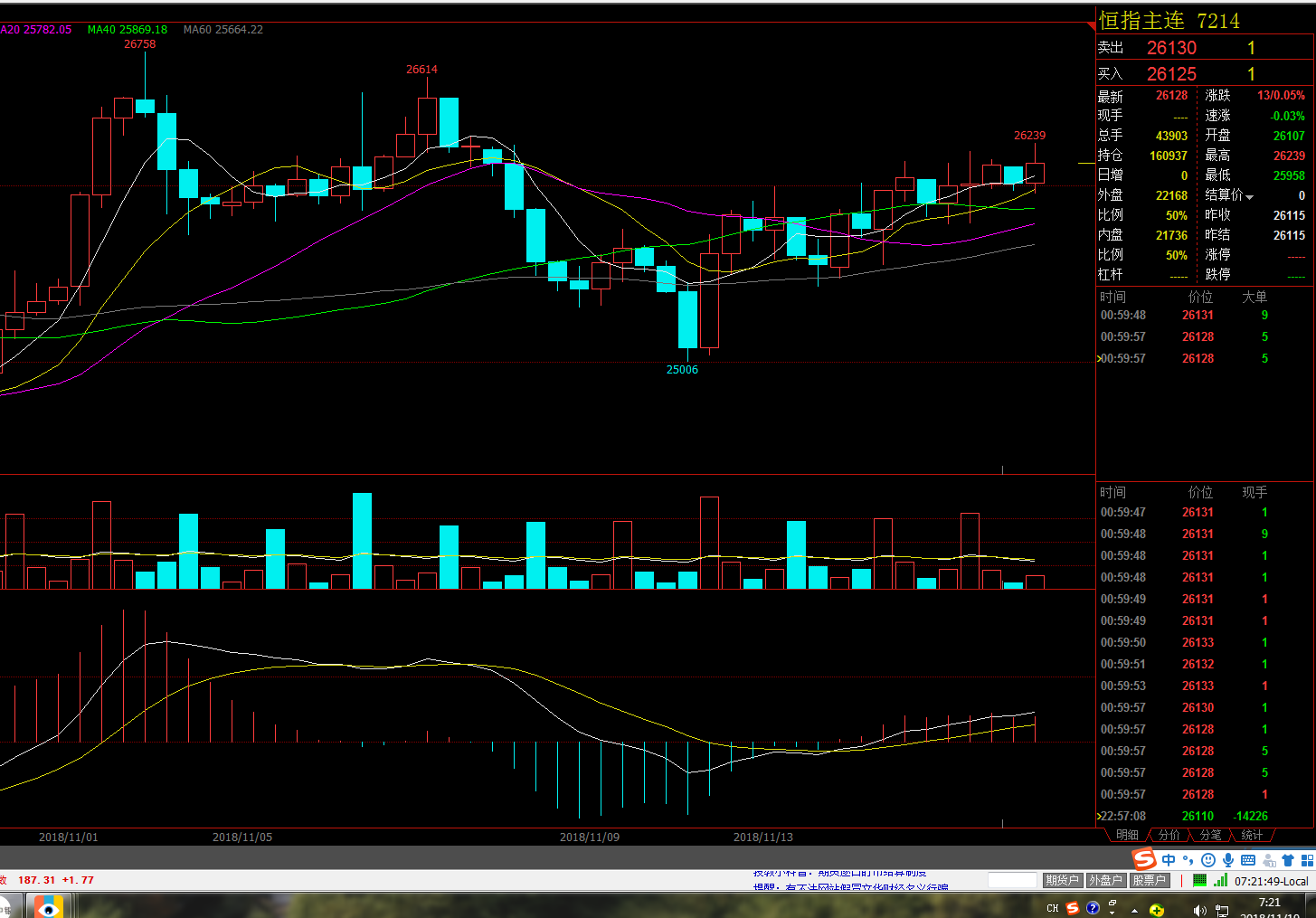Click the 内盘 value 21736

pyautogui.click(x=1171, y=235)
